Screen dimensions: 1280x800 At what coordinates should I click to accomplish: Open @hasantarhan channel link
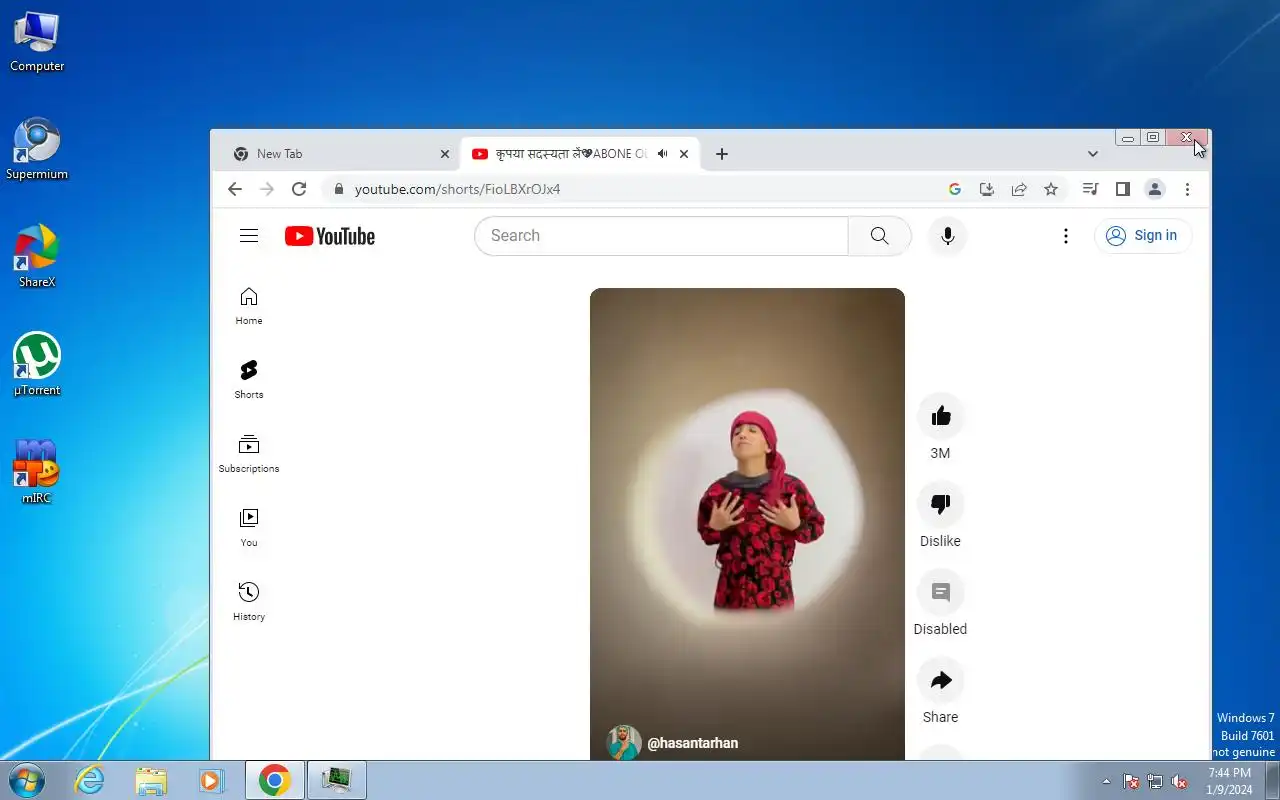[x=693, y=743]
